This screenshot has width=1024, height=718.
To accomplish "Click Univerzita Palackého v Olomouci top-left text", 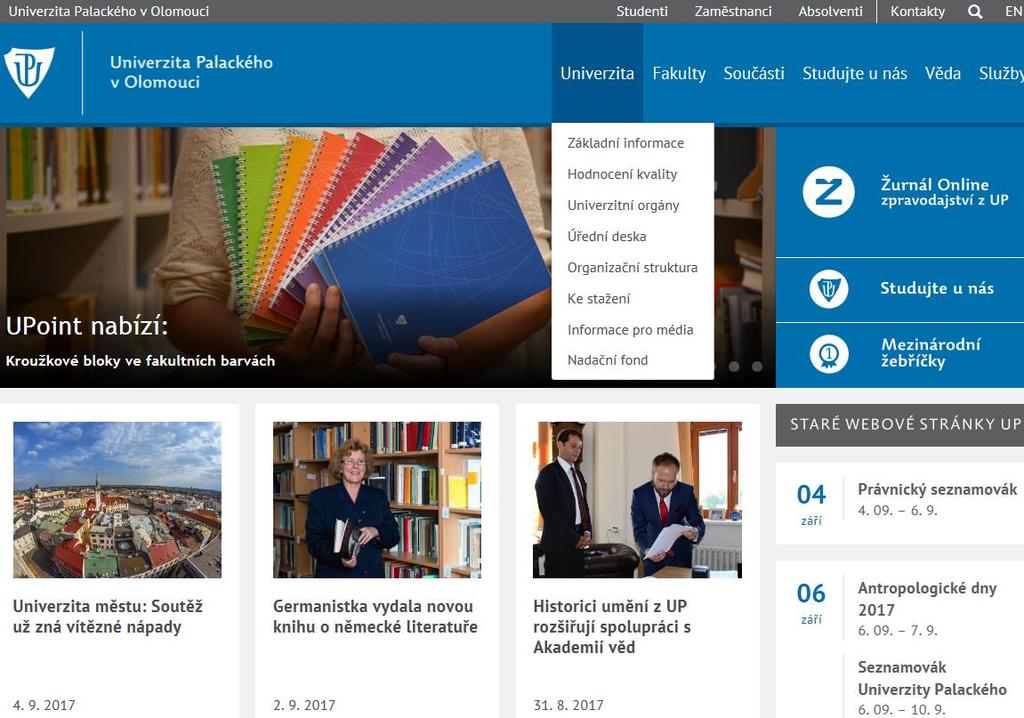I will pos(108,11).
